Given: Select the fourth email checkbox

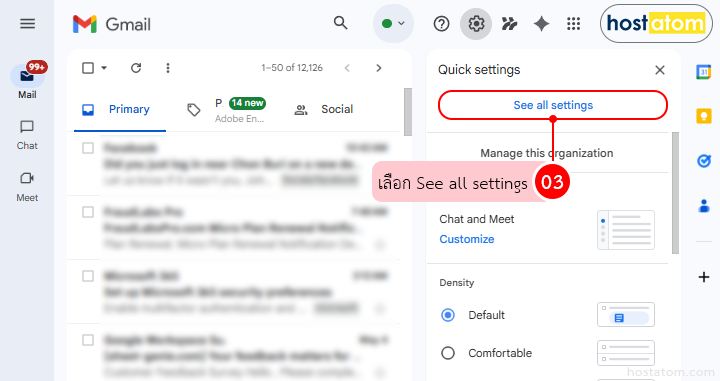Looking at the screenshot, I should 88,340.
